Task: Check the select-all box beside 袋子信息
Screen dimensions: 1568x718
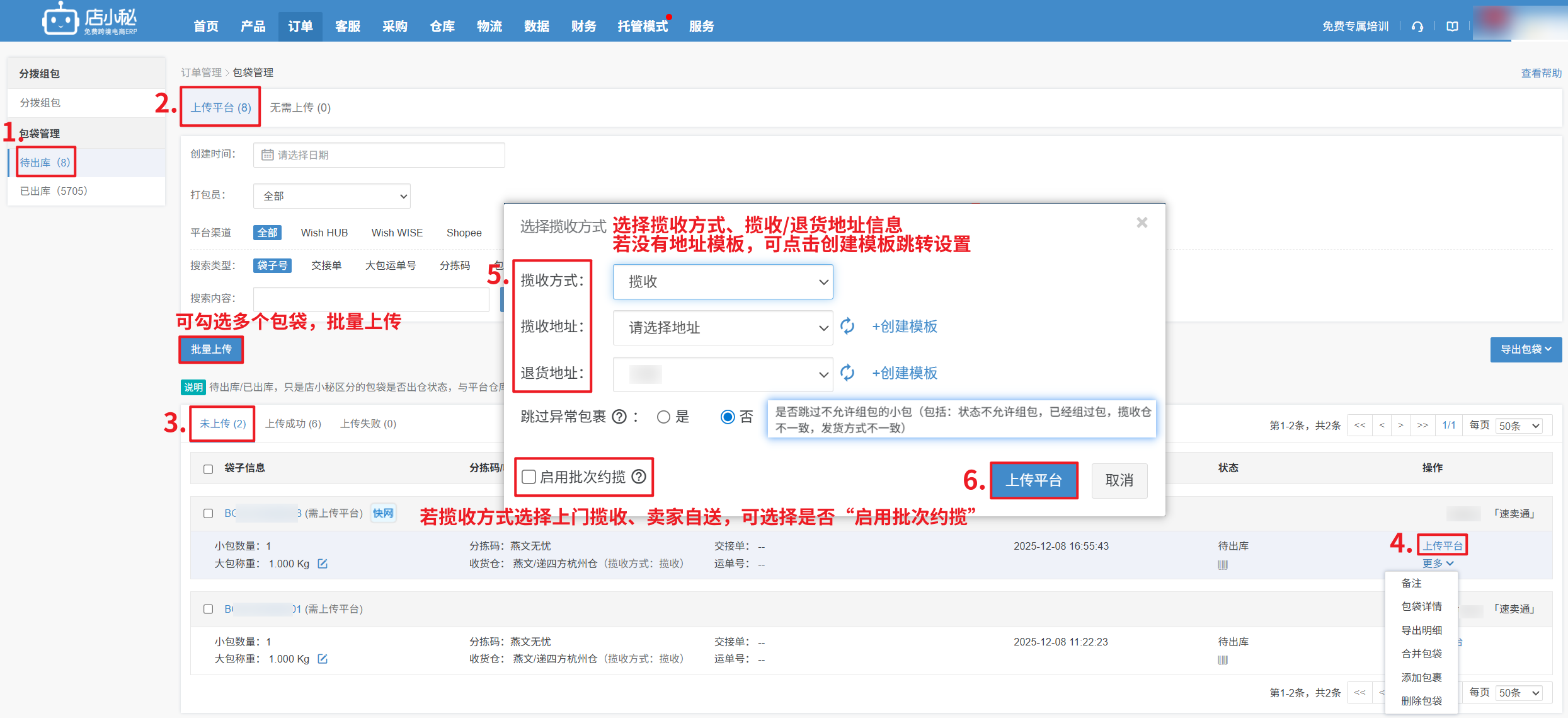Action: 209,468
